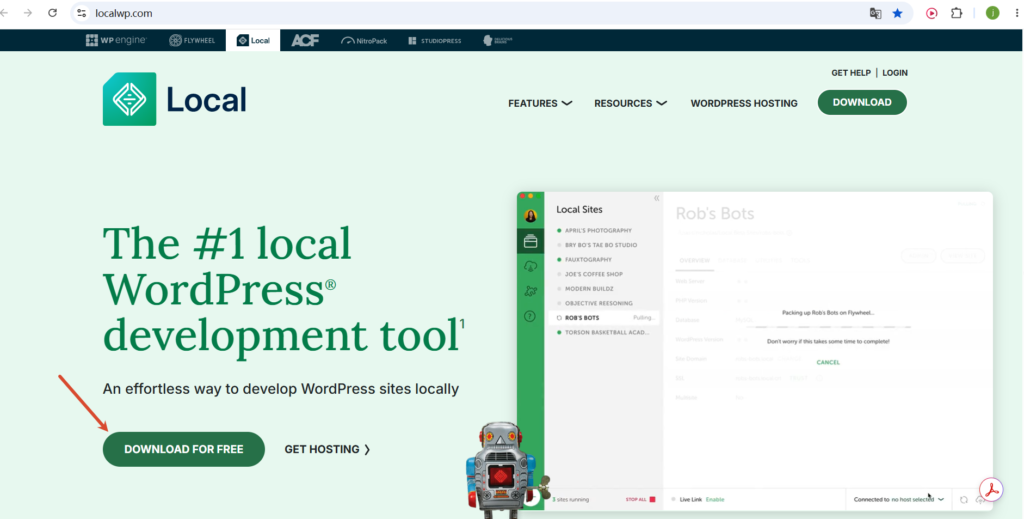
Task: Click the sync refresh icon in status bar
Action: coord(963,499)
